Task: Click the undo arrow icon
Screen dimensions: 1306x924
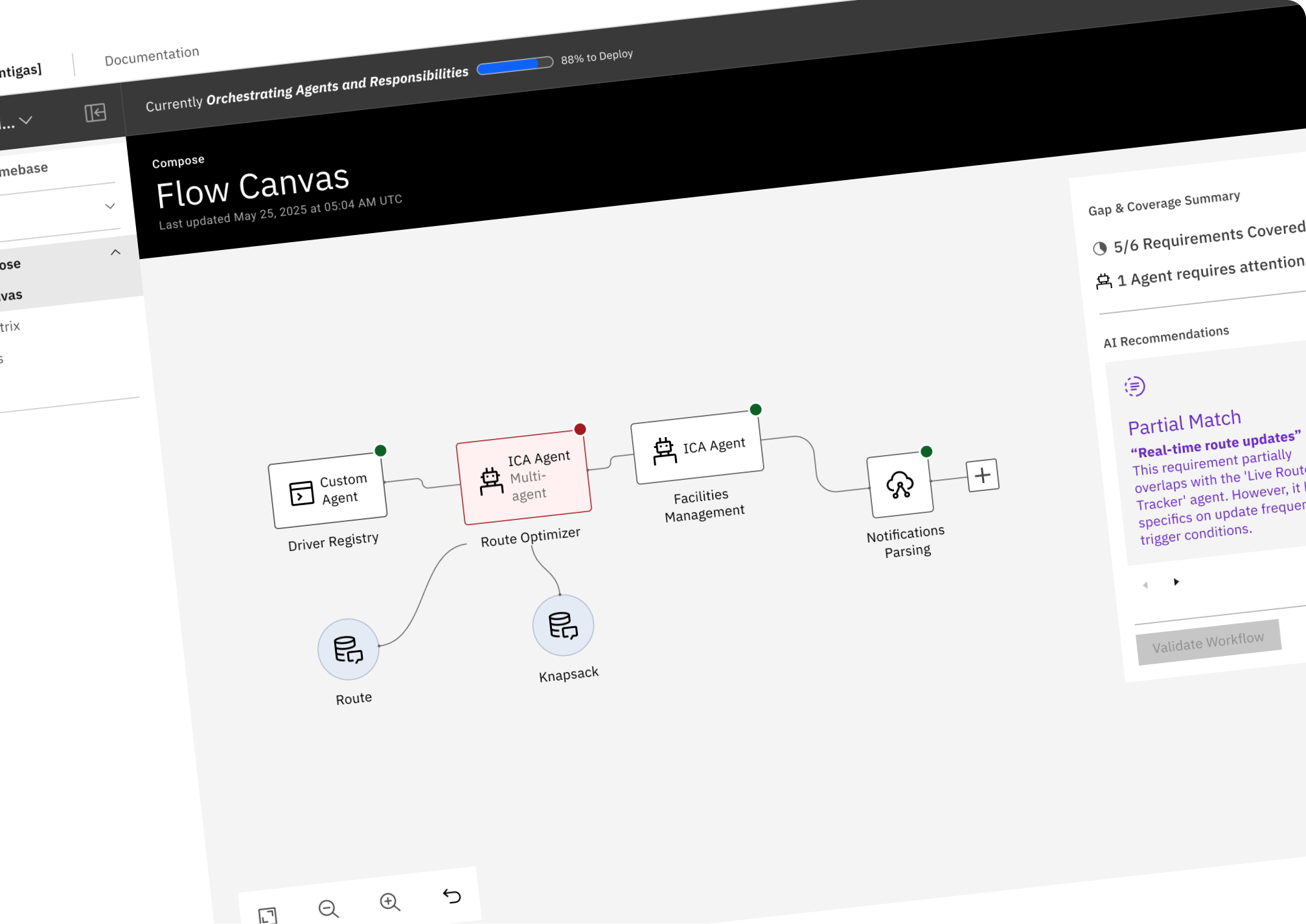Action: (452, 896)
